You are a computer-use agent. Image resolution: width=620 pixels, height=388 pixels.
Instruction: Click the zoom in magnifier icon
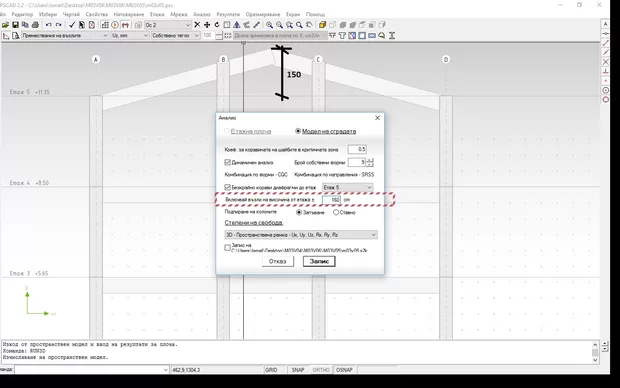(x=269, y=25)
